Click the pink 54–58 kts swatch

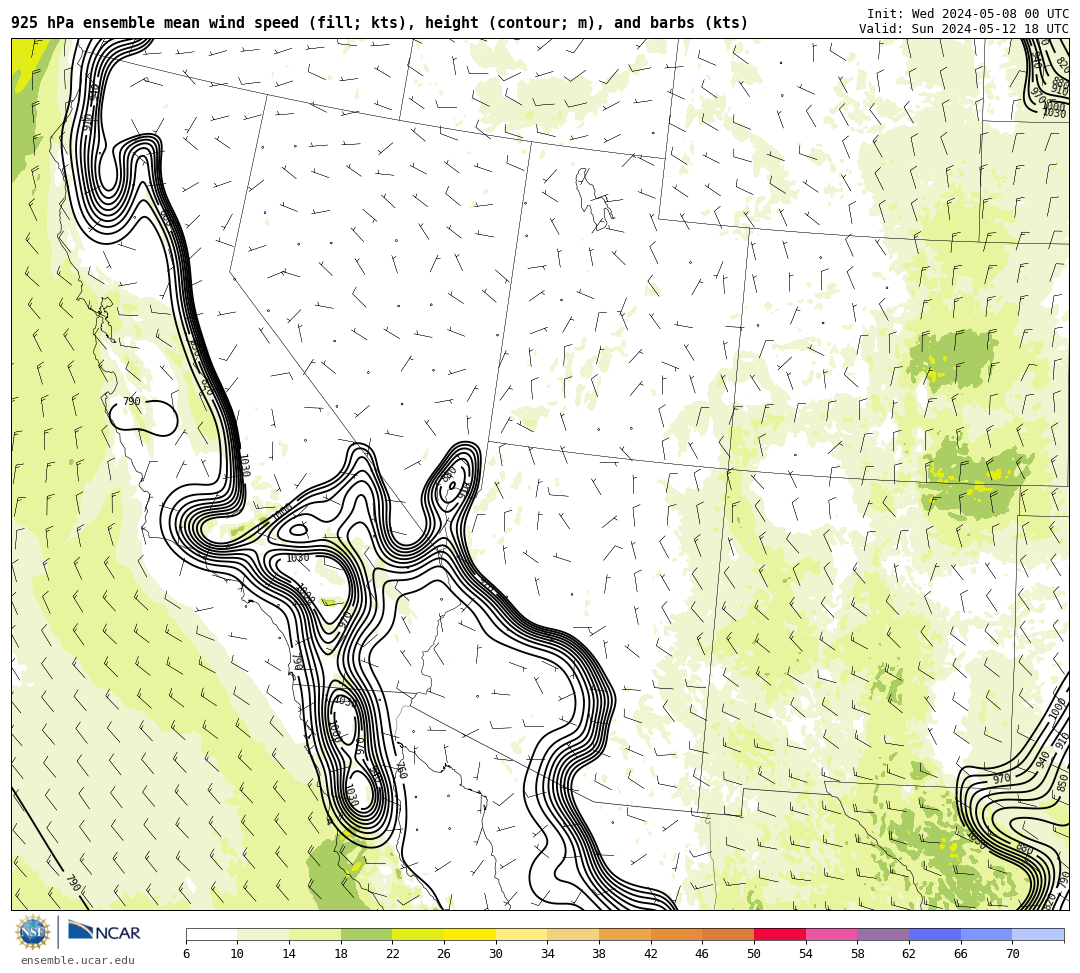831,934
